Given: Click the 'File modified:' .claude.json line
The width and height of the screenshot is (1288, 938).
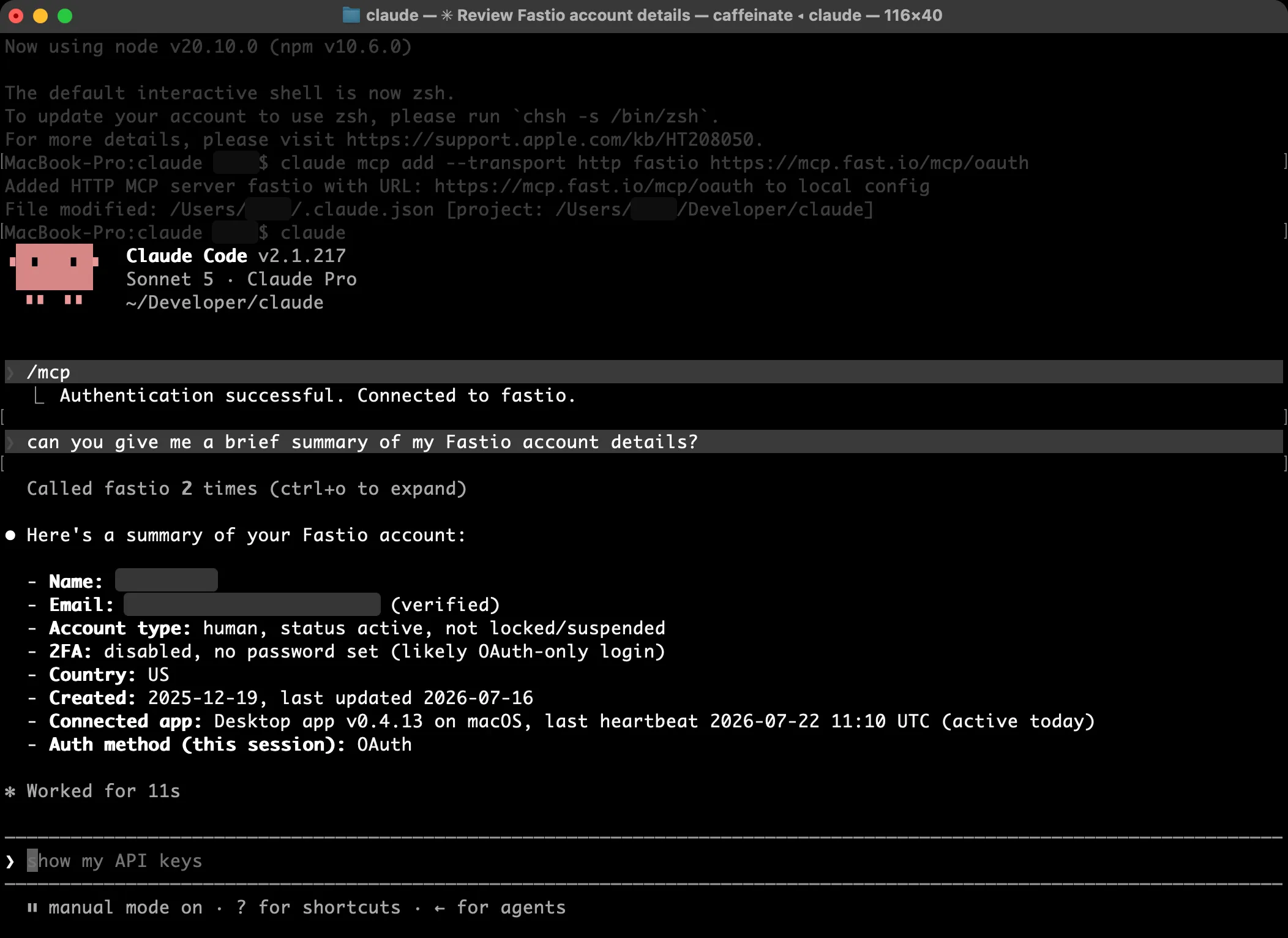Looking at the screenshot, I should (440, 209).
